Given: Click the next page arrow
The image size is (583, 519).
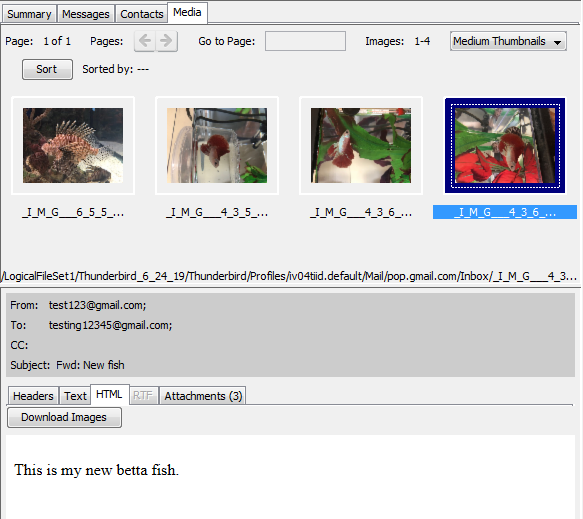Looking at the screenshot, I should tap(166, 41).
